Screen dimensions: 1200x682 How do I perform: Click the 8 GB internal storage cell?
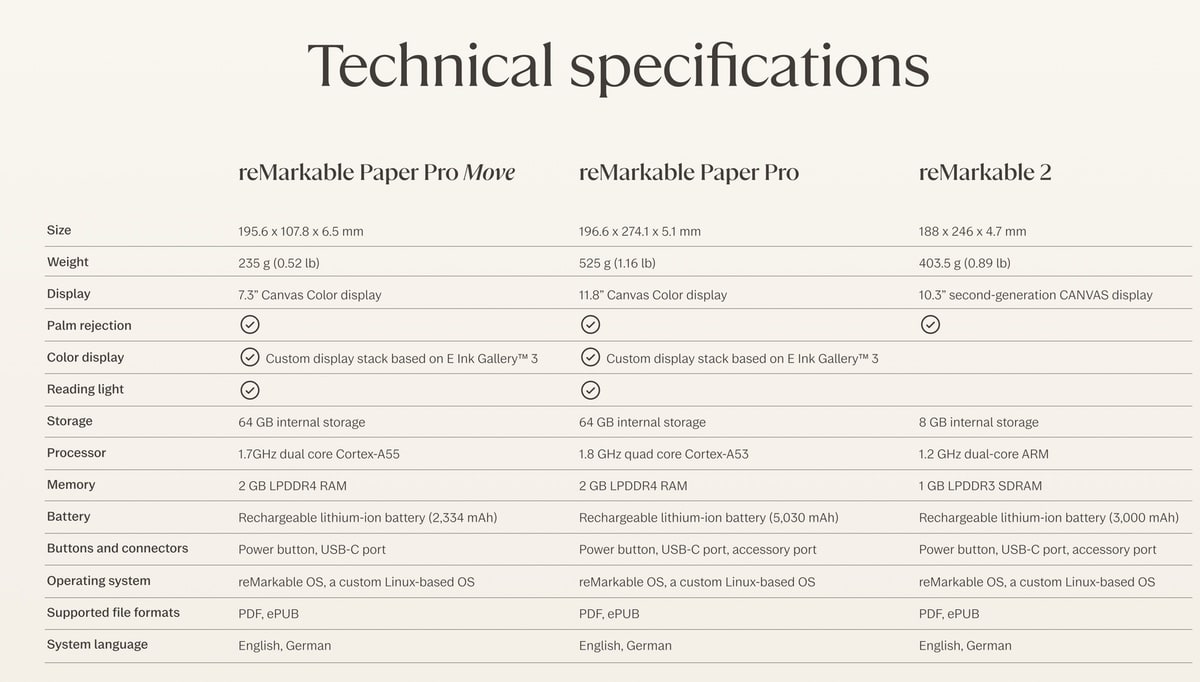click(x=978, y=422)
